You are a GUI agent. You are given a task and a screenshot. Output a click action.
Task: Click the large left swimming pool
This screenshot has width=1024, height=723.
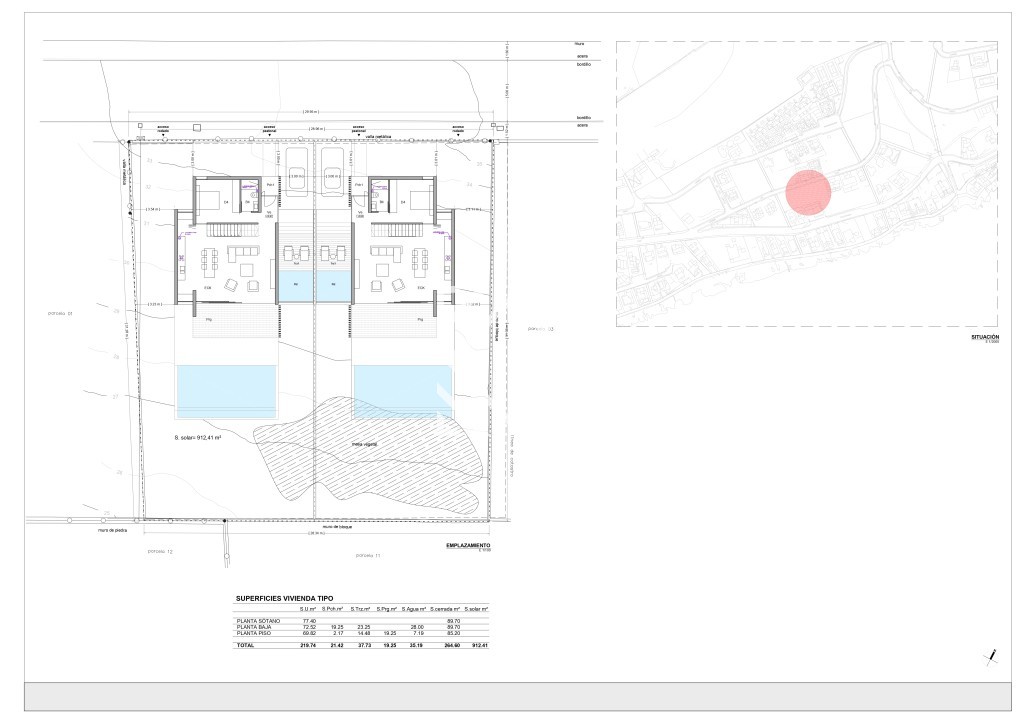point(227,390)
